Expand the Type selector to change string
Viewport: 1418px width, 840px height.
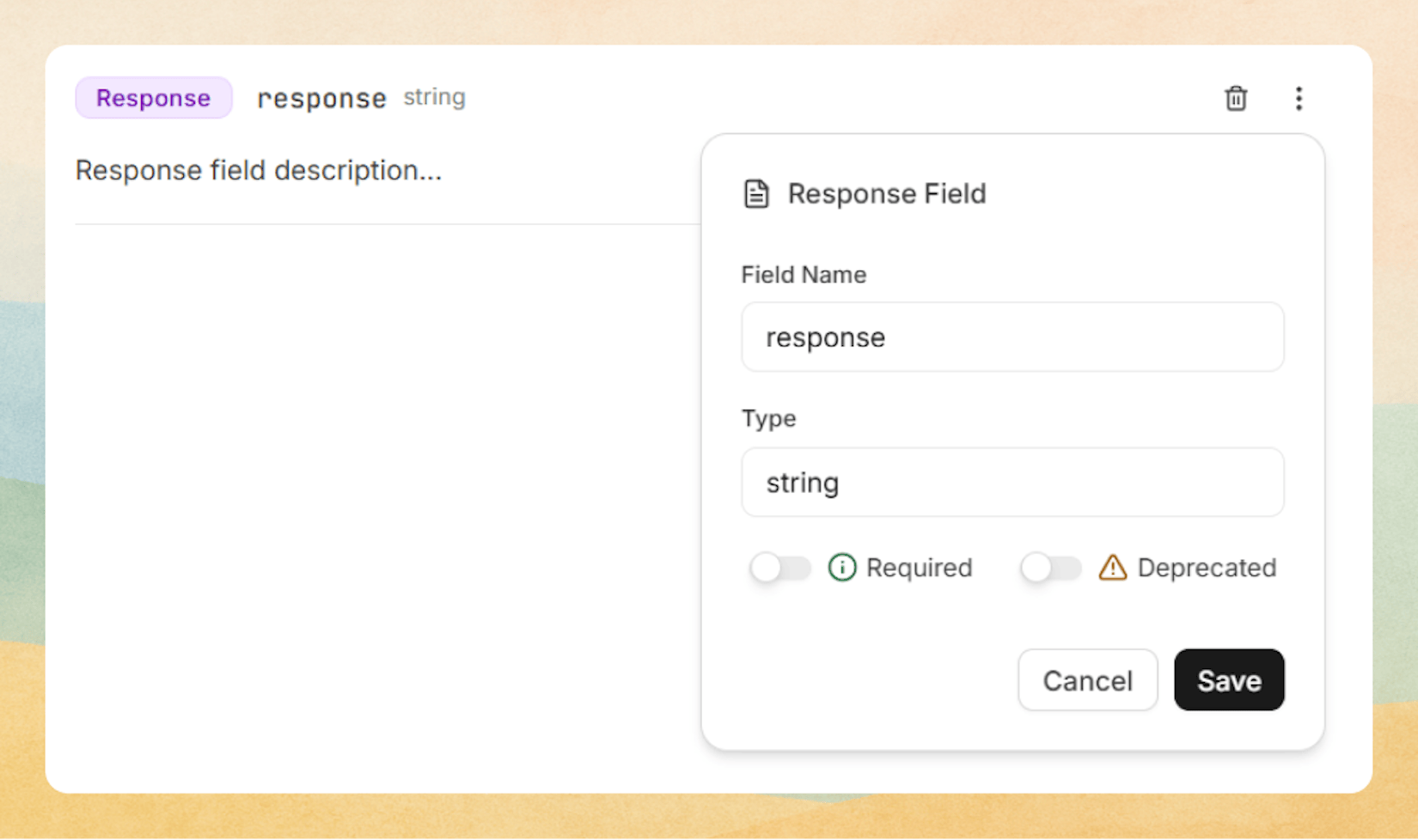coord(1012,482)
